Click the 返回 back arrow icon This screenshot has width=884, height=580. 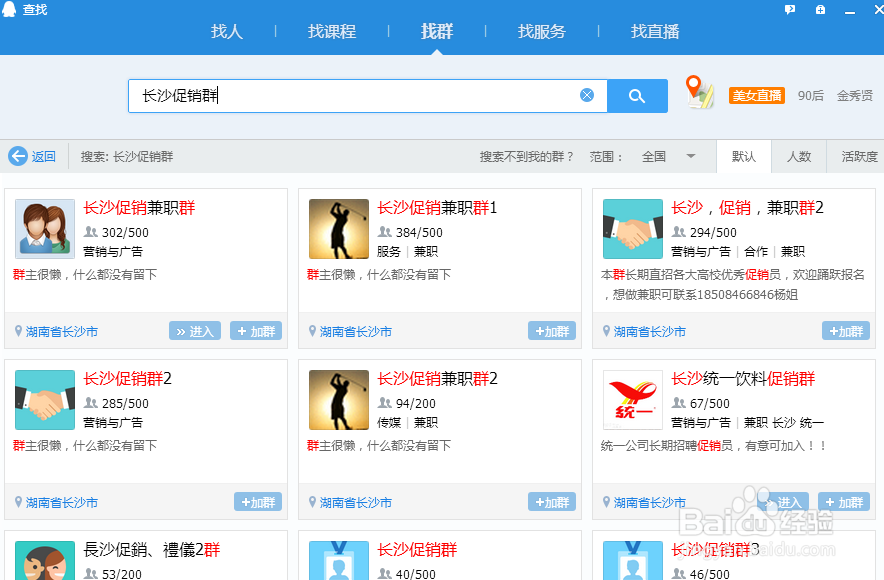pos(17,156)
